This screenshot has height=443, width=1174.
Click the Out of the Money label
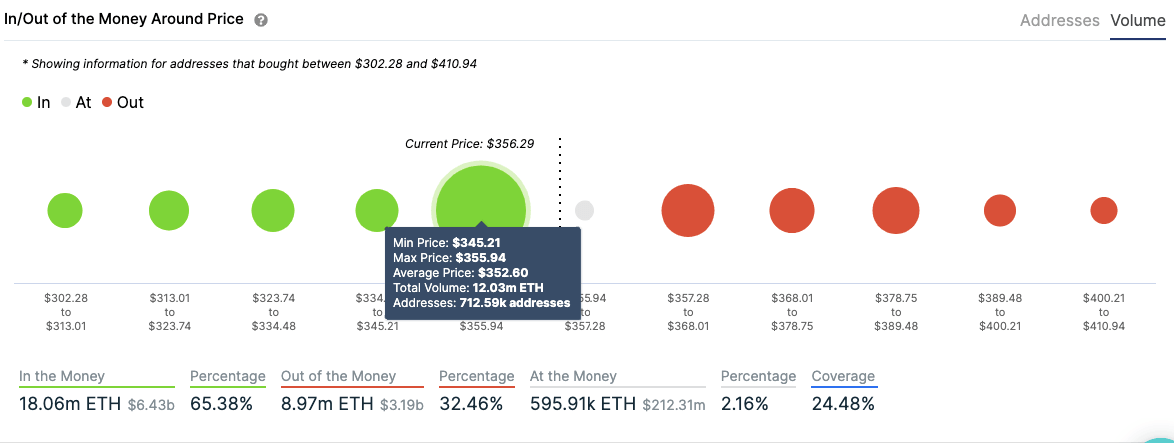338,377
